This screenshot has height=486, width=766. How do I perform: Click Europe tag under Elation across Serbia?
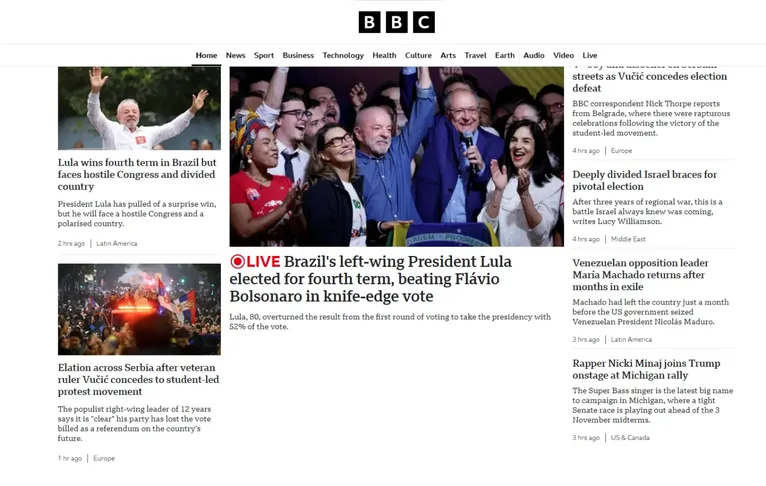click(x=104, y=458)
